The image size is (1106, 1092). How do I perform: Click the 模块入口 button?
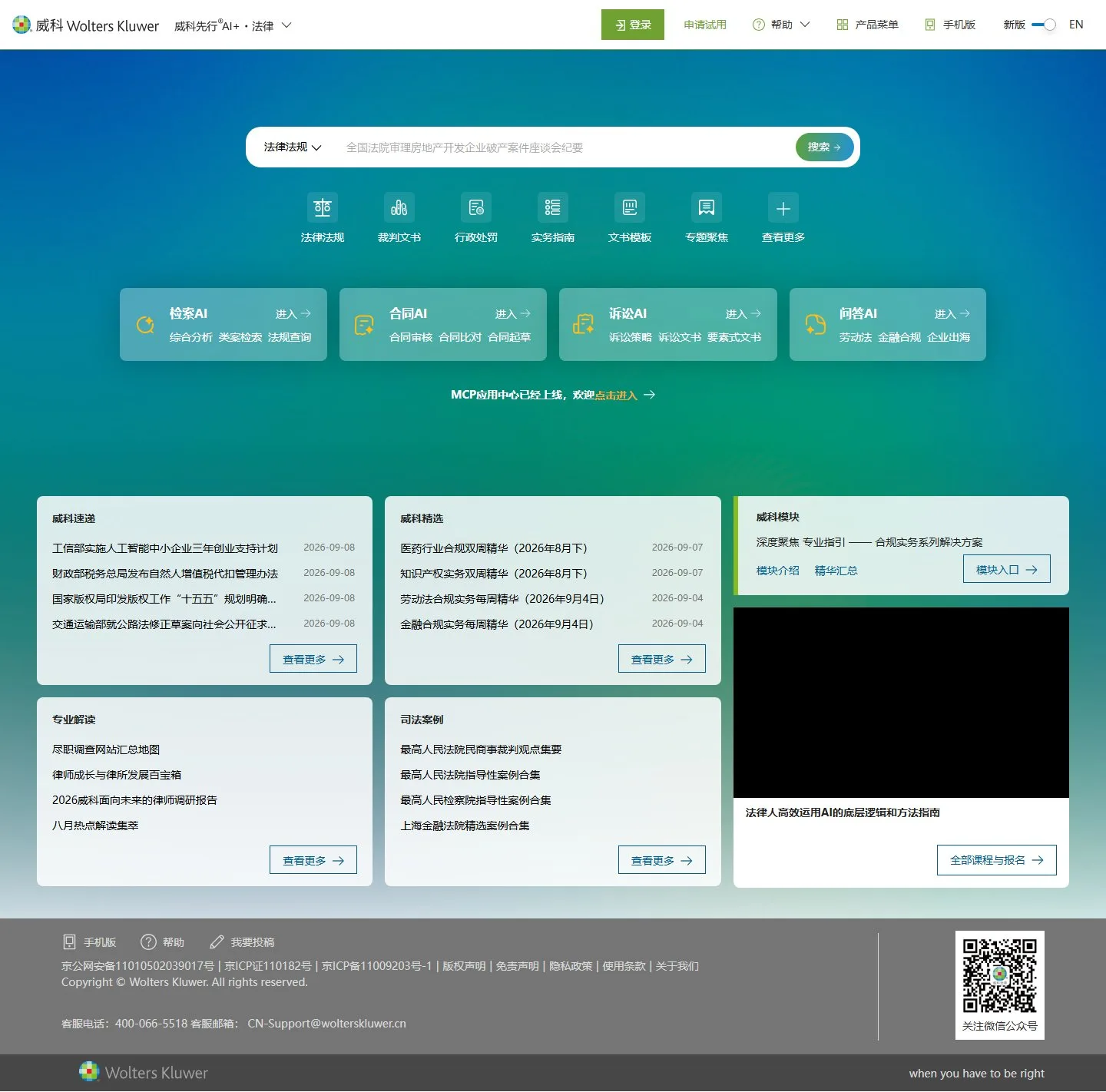pyautogui.click(x=1007, y=569)
